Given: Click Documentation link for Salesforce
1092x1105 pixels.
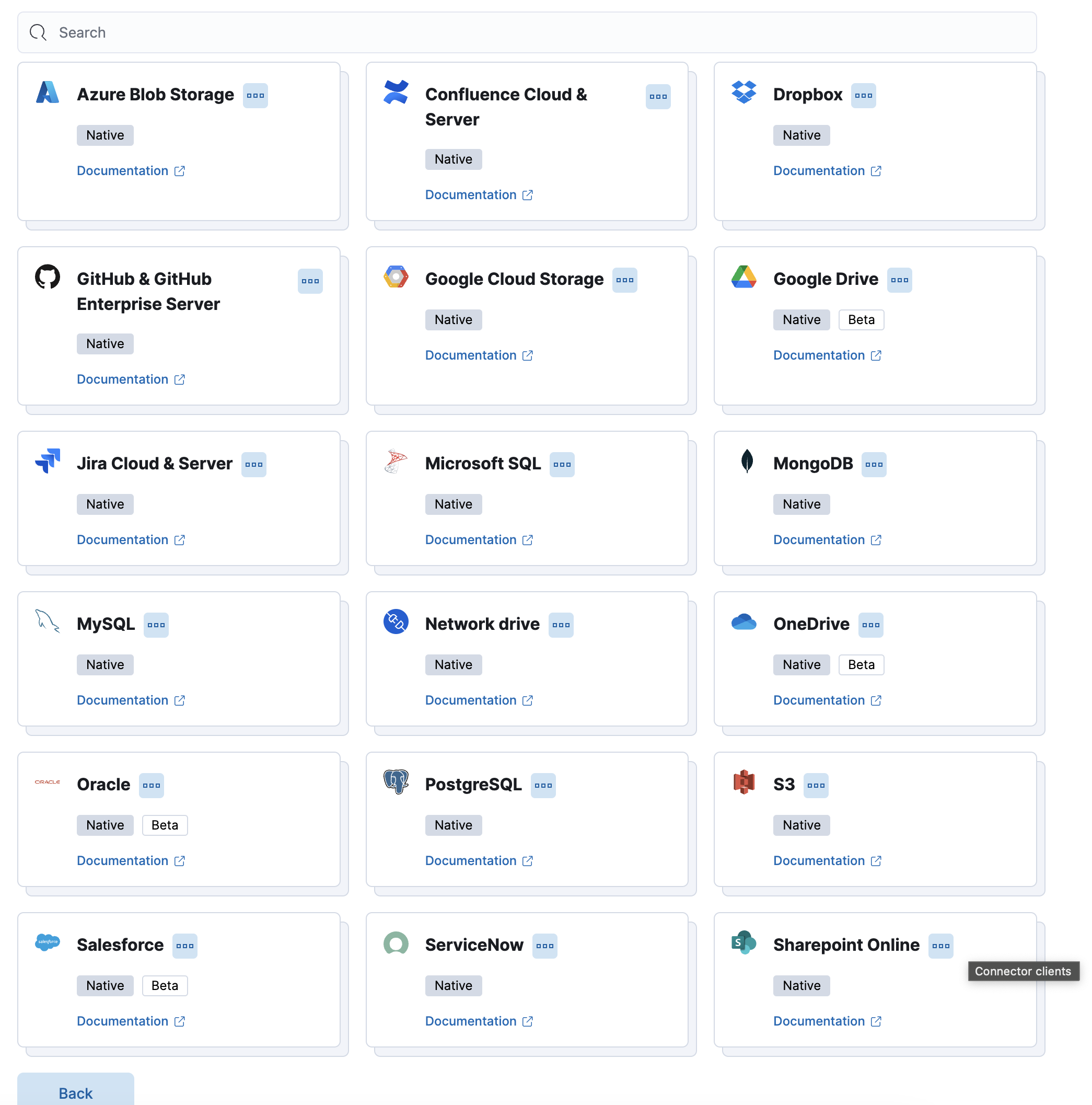Looking at the screenshot, I should pyautogui.click(x=123, y=1021).
